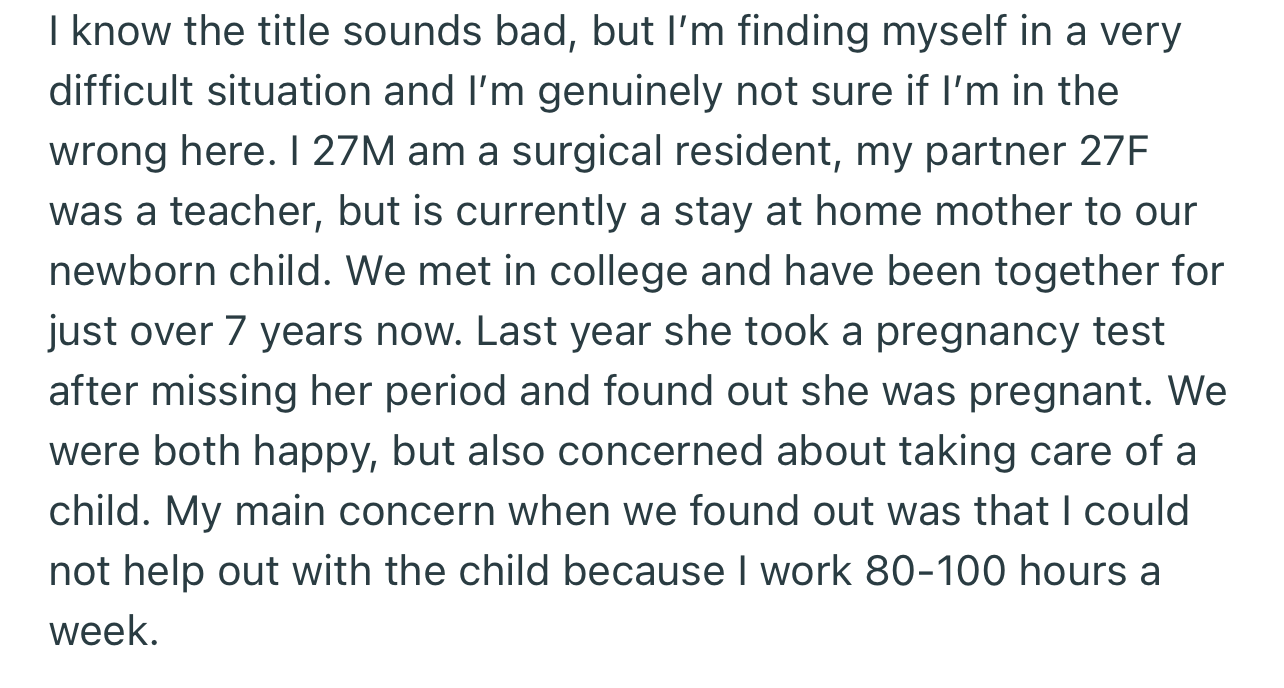1284x688 pixels.
Task: Click the word "title" in the first line
Action: 288,32
